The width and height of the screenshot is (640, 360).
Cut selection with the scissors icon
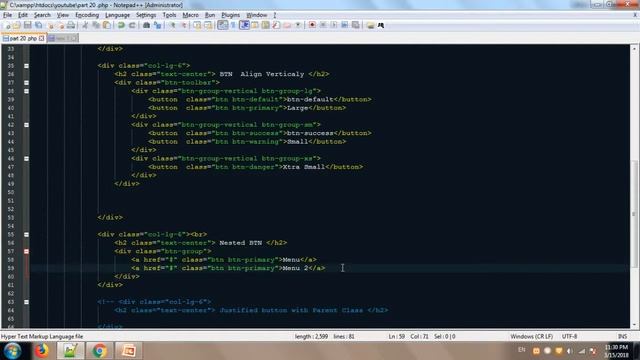[x=85, y=25]
